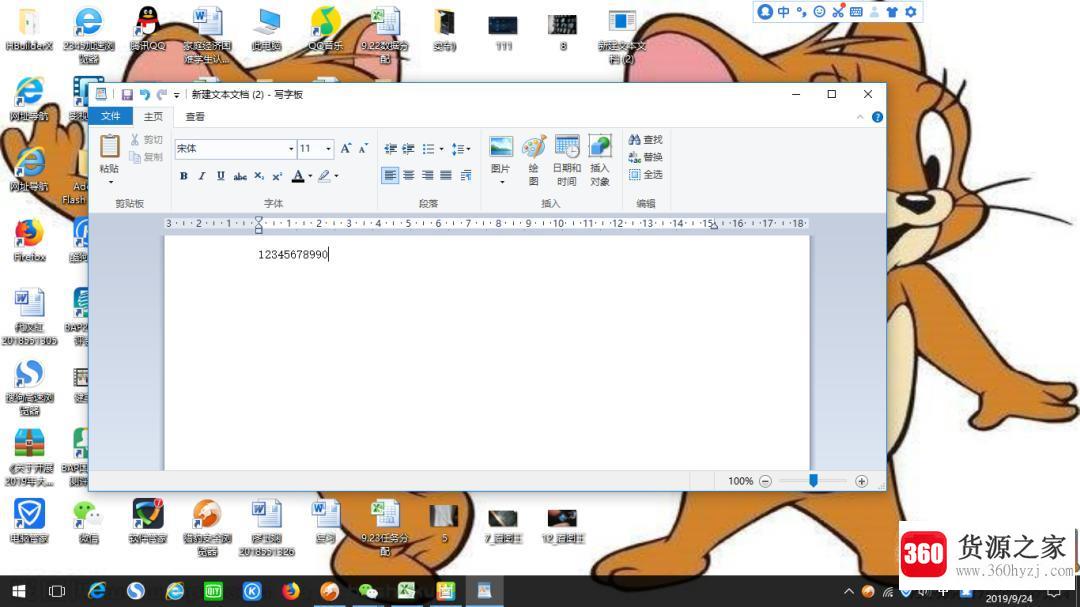This screenshot has height=607, width=1080.
Task: Click the Save icon in quick access toolbar
Action: pyautogui.click(x=127, y=94)
